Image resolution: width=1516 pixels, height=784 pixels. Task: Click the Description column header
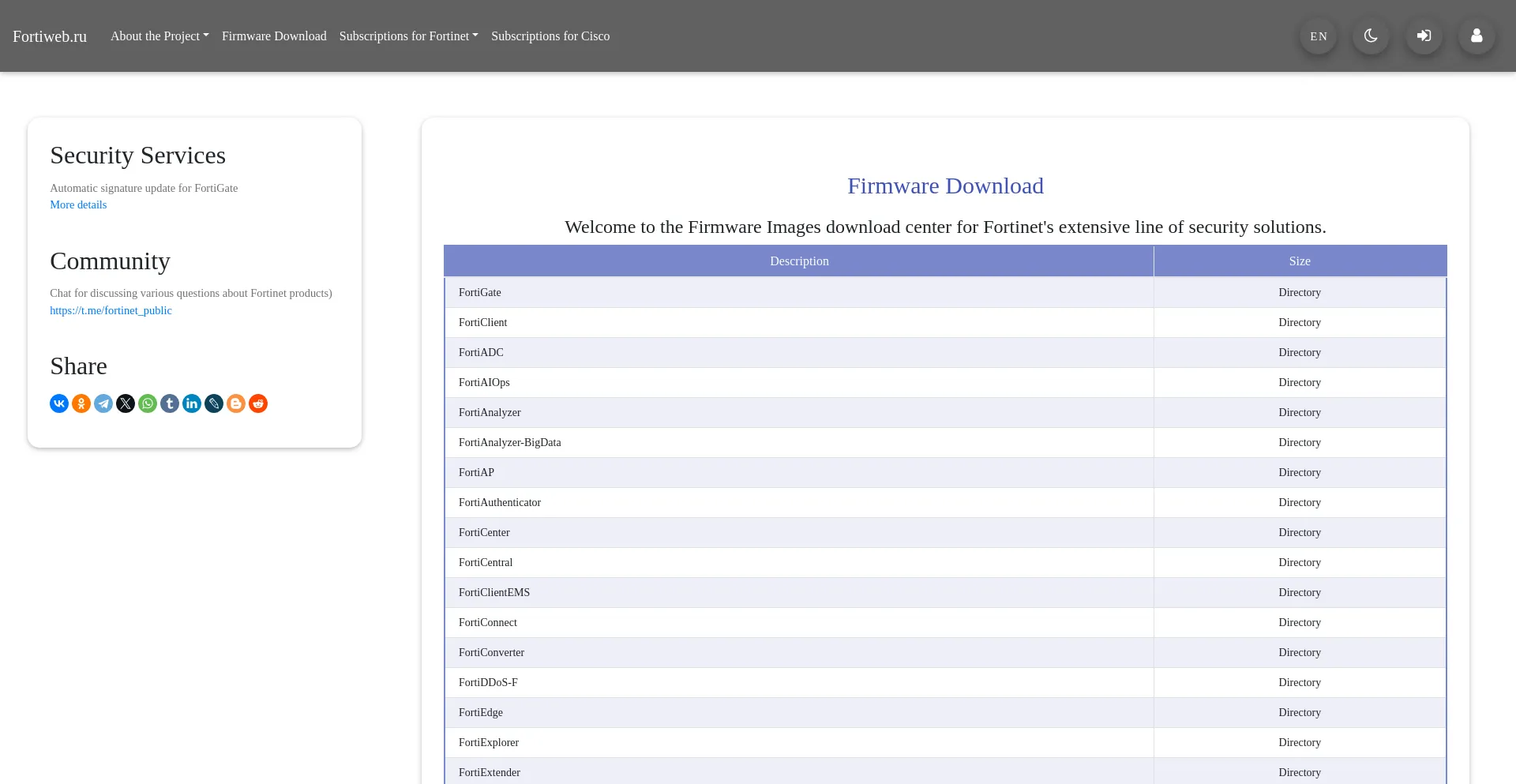(799, 261)
